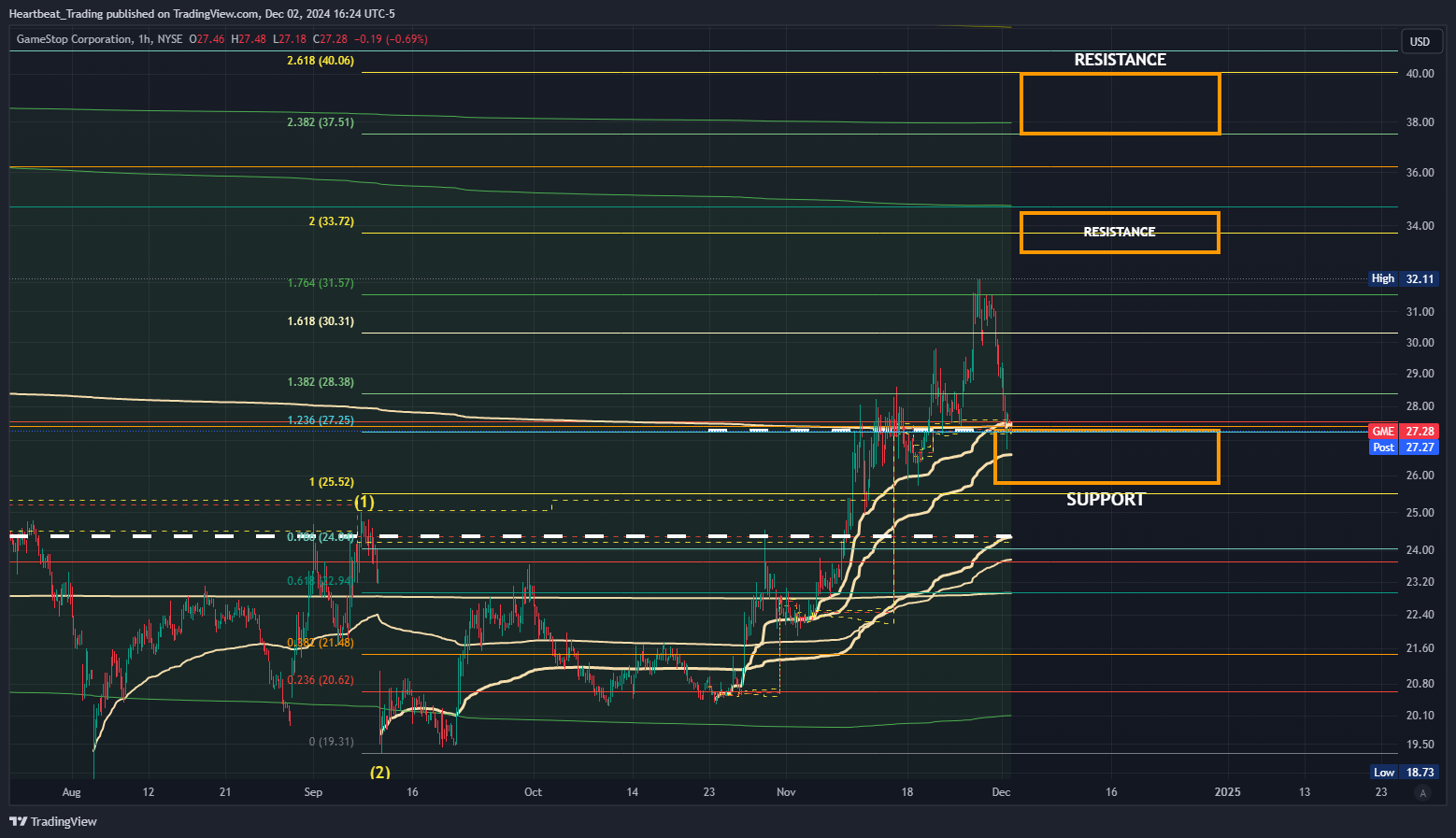
Task: Click the 1.764 (31.57) Fibonacci label
Action: [321, 283]
